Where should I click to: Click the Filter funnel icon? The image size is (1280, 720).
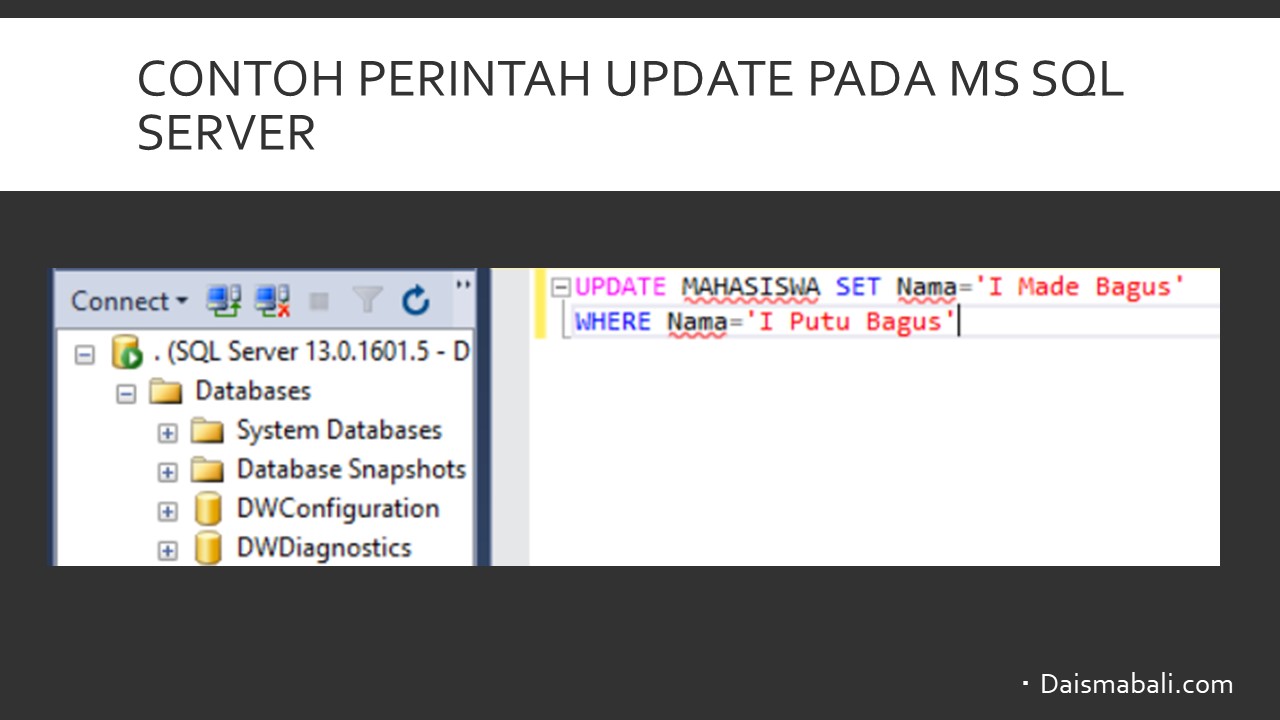tap(367, 300)
